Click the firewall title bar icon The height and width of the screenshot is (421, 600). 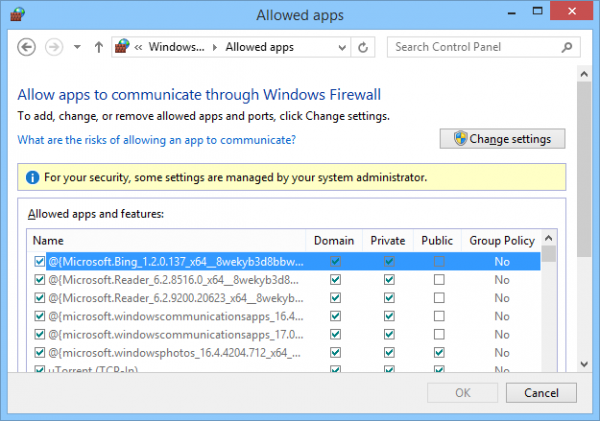(x=17, y=14)
